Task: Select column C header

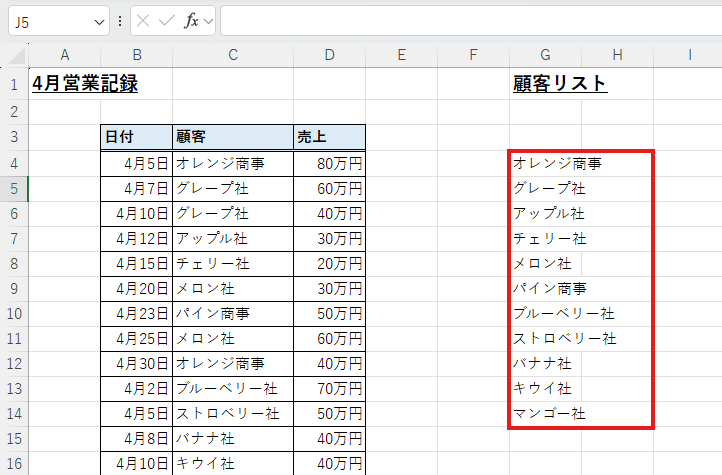Action: point(232,54)
